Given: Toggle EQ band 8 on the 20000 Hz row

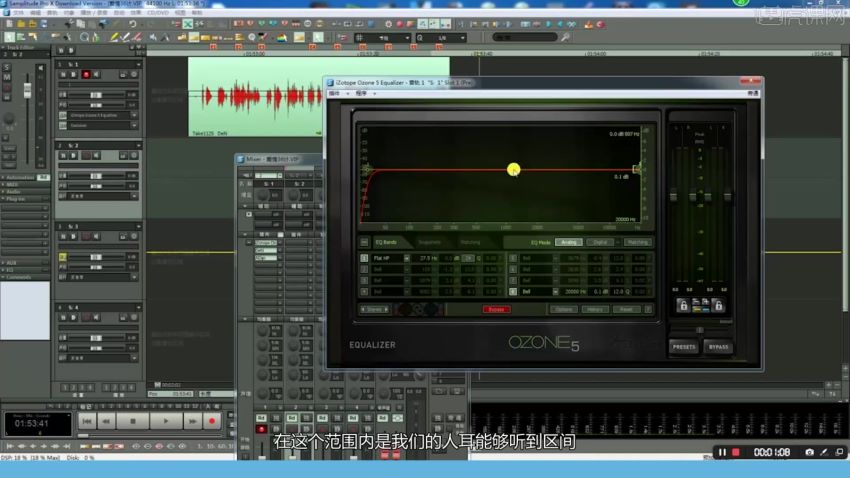Looking at the screenshot, I should (513, 292).
